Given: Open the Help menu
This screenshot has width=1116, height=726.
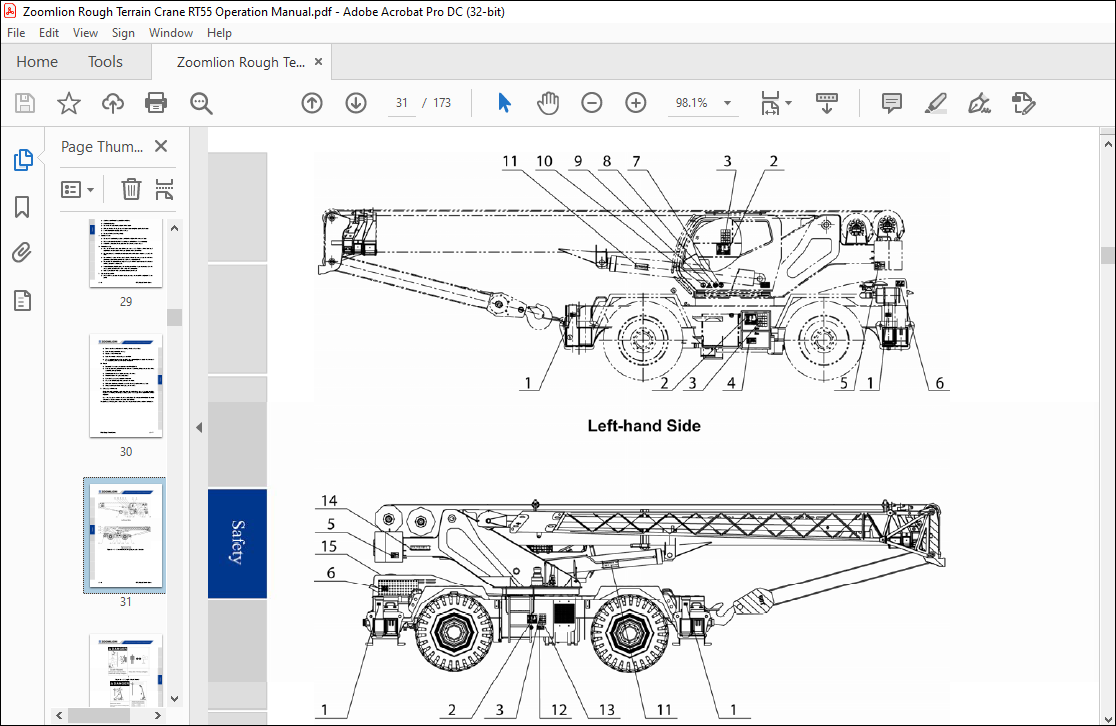Looking at the screenshot, I should click(219, 33).
